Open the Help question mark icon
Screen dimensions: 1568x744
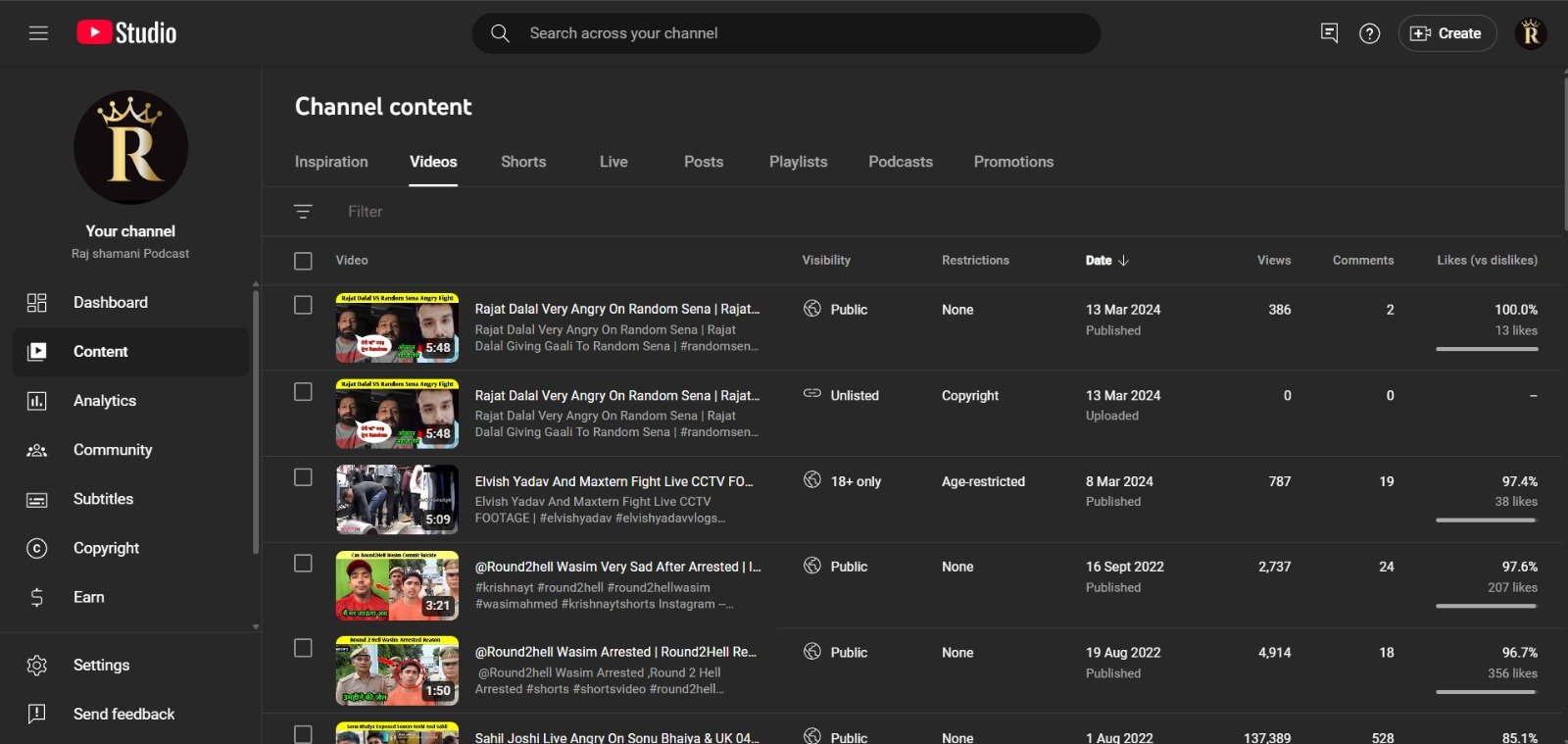click(1369, 33)
